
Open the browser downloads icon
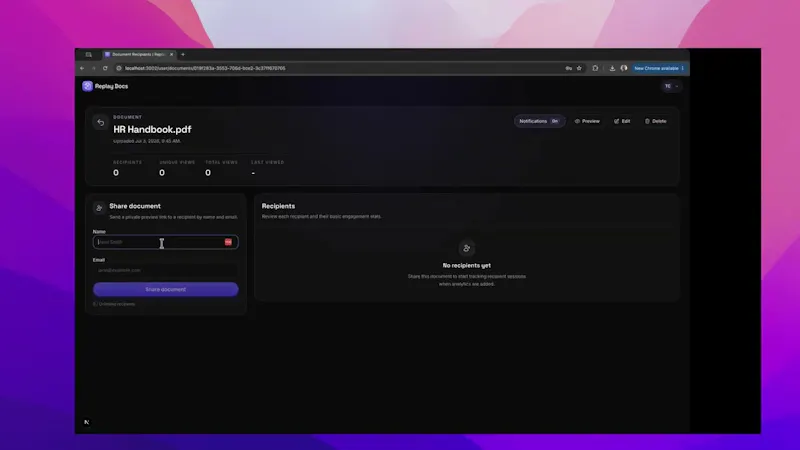click(x=612, y=68)
